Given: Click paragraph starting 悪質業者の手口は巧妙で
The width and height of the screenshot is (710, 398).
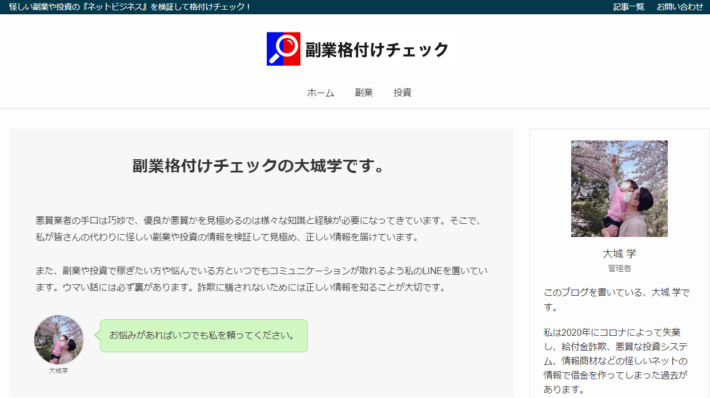Looking at the screenshot, I should (x=260, y=229).
